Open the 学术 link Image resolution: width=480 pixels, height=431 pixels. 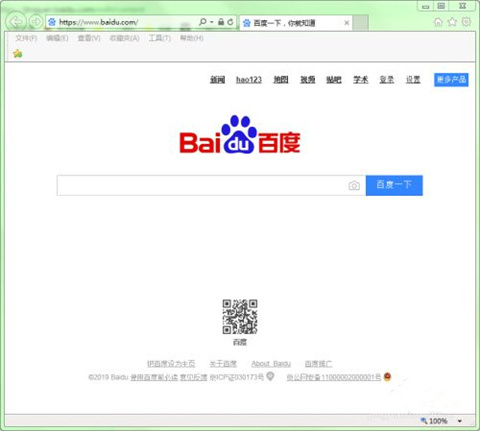point(361,80)
